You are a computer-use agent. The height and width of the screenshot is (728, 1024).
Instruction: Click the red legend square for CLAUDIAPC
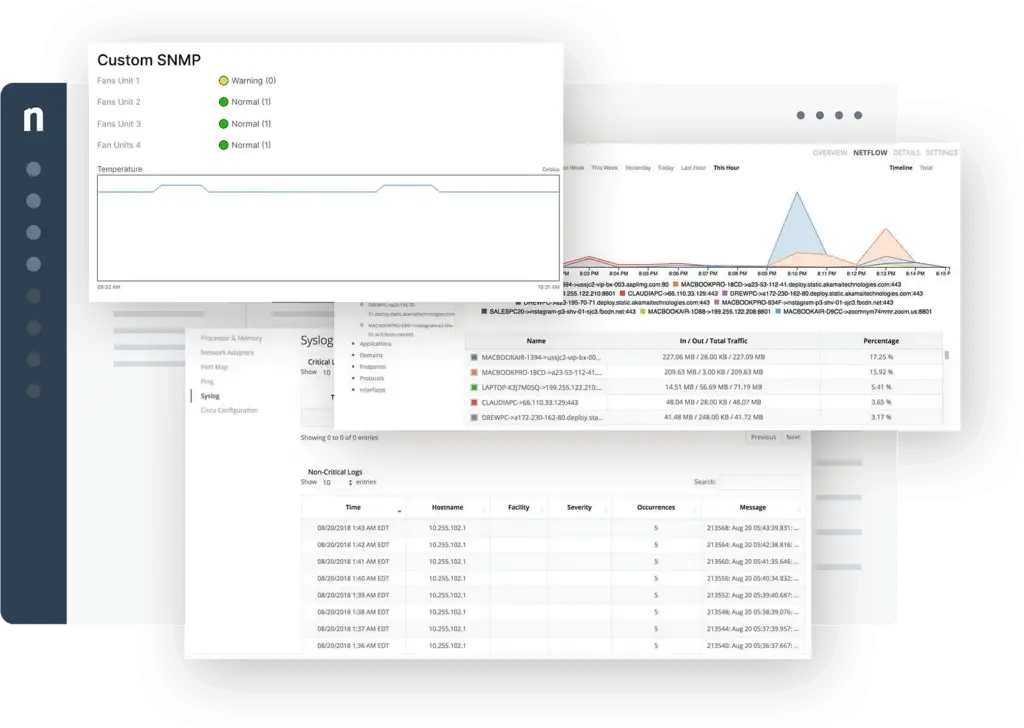(622, 294)
